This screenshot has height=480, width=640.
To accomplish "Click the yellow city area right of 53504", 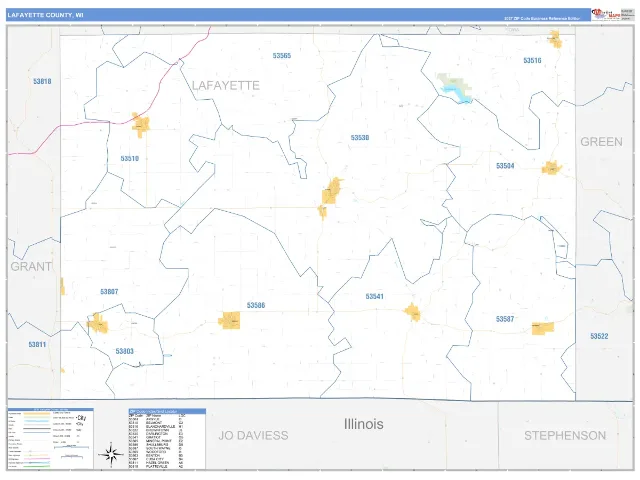I will pyautogui.click(x=551, y=168).
